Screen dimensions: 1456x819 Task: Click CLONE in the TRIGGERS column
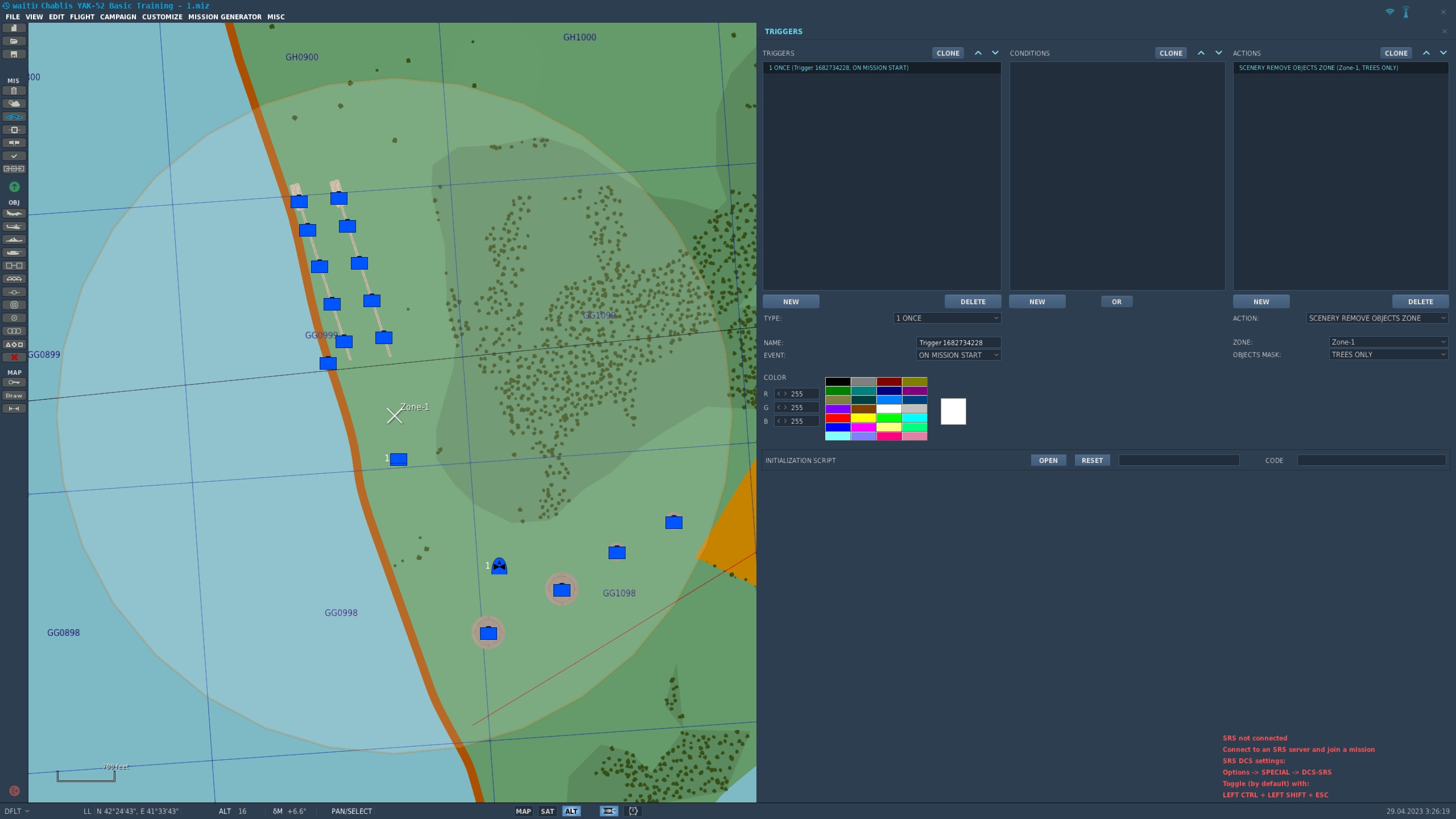pos(948,53)
